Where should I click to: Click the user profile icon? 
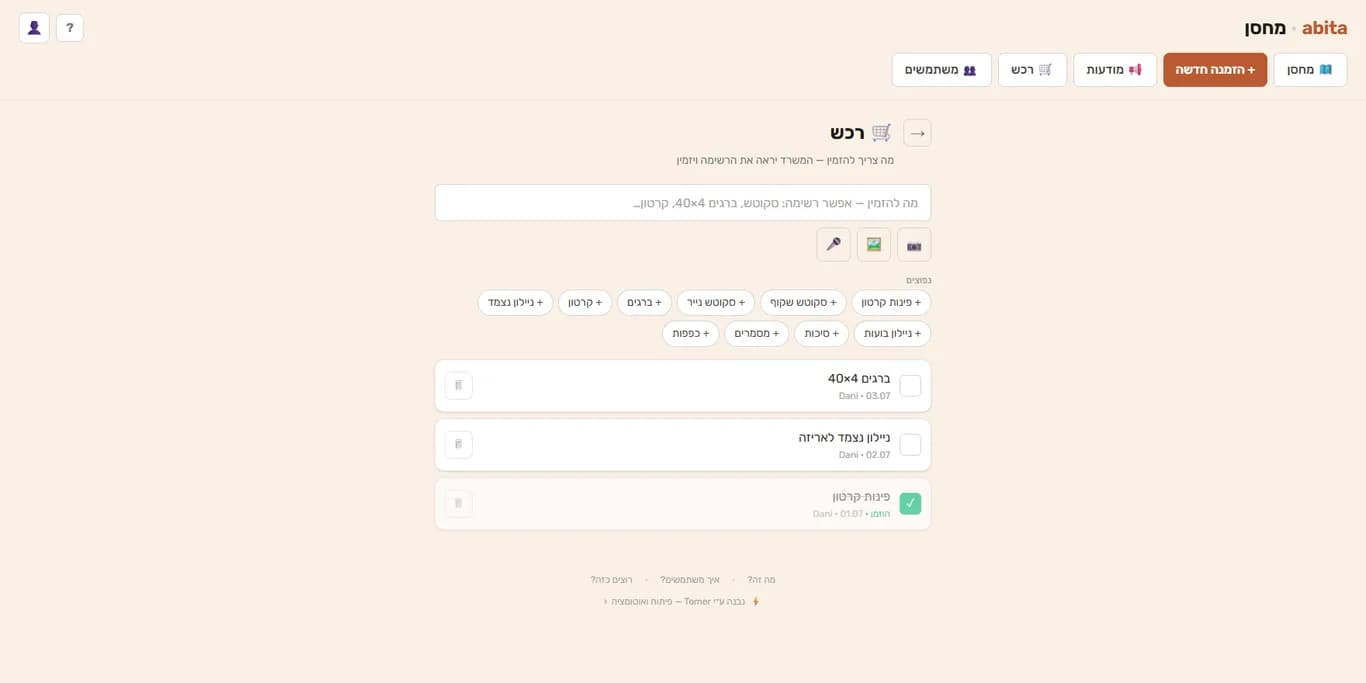pos(34,28)
